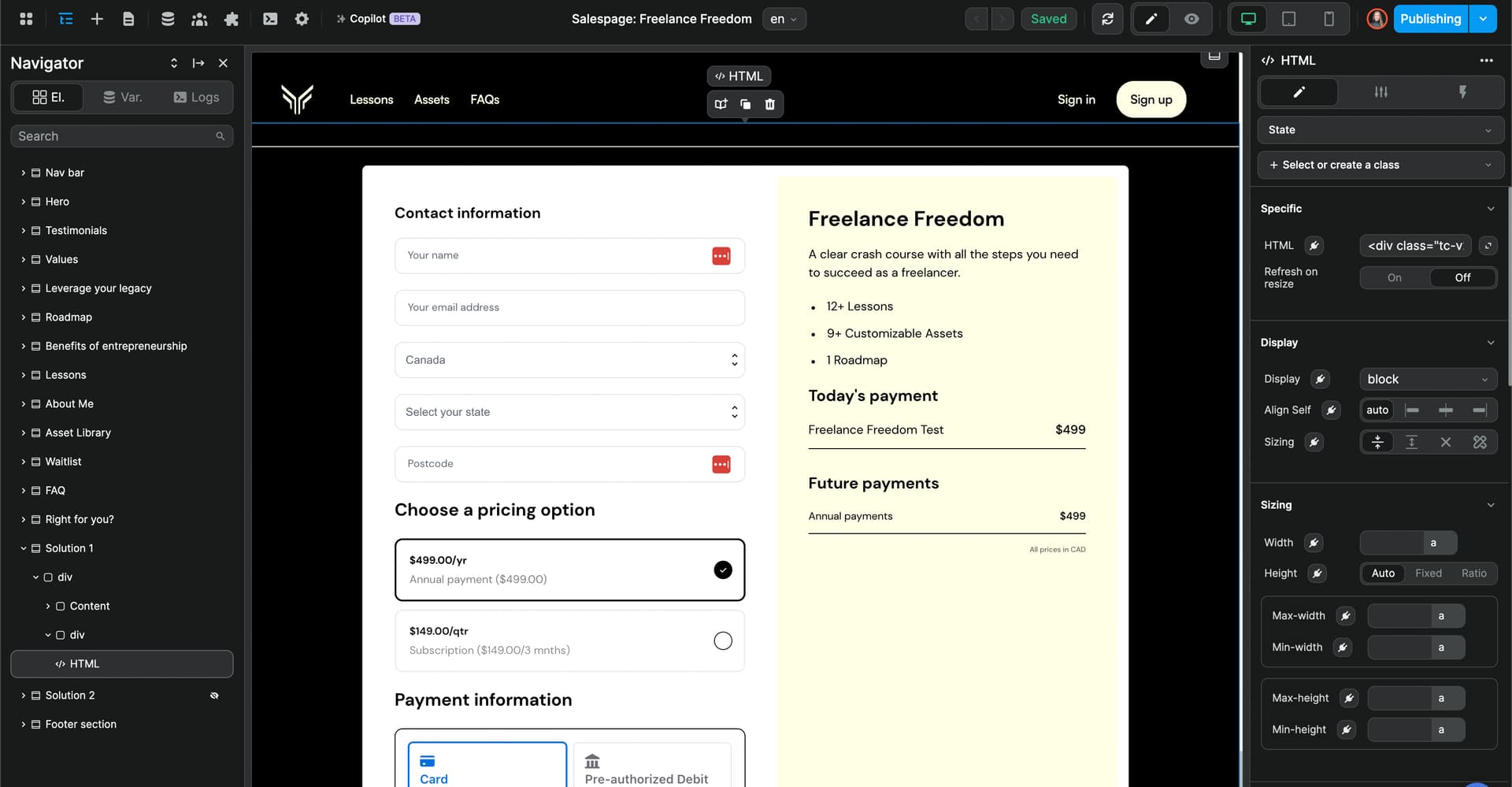Switch to the Logs navigator tab
The height and width of the screenshot is (787, 1512).
(196, 98)
